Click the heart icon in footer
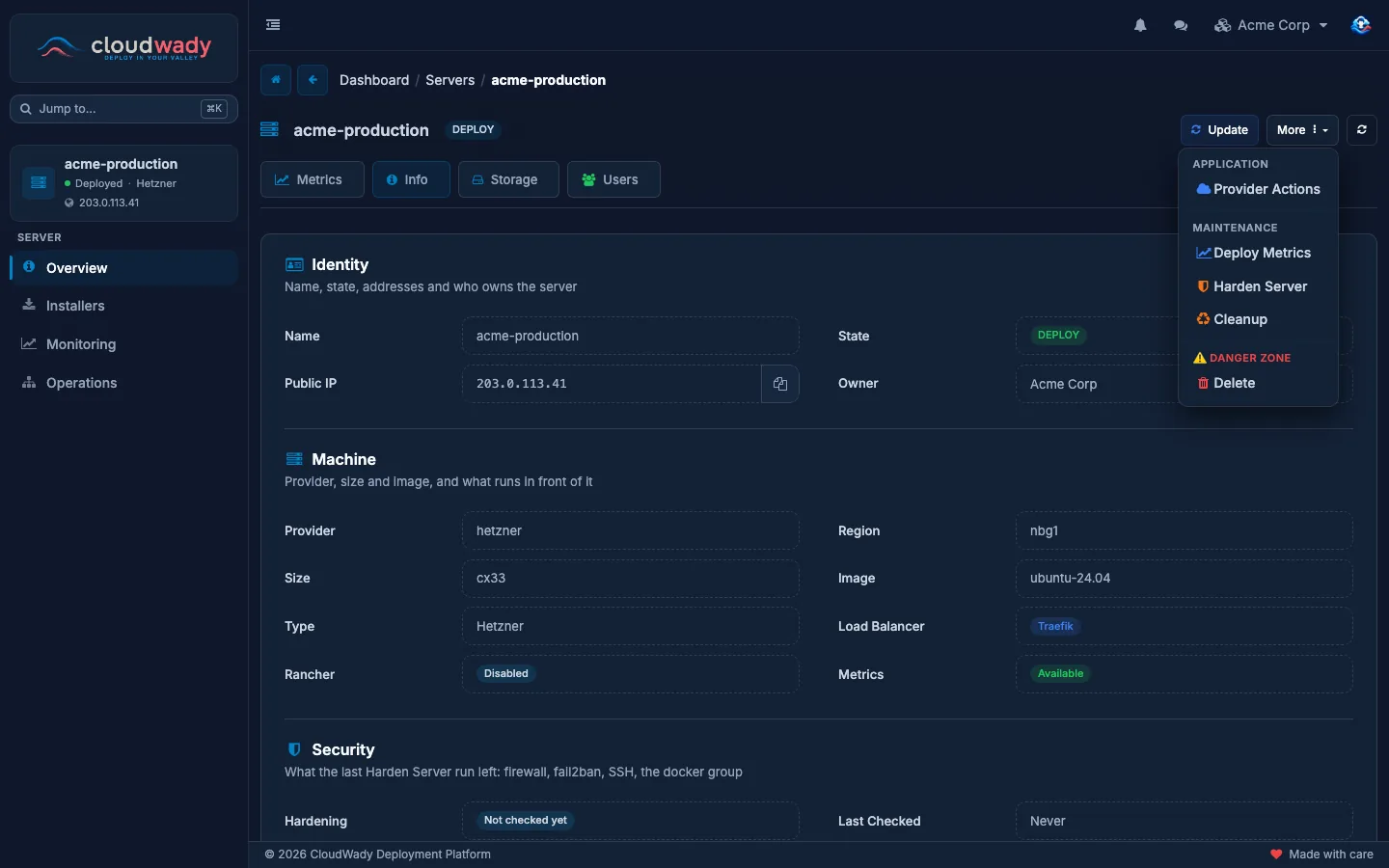The width and height of the screenshot is (1389, 868). coord(1276,854)
